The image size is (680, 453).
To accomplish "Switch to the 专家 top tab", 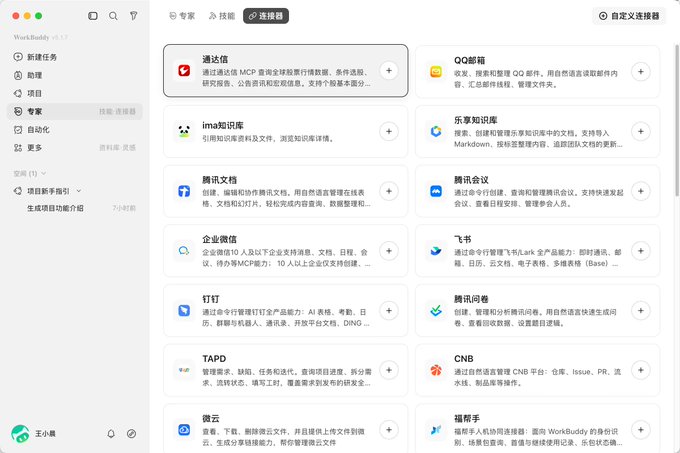I will tap(182, 16).
